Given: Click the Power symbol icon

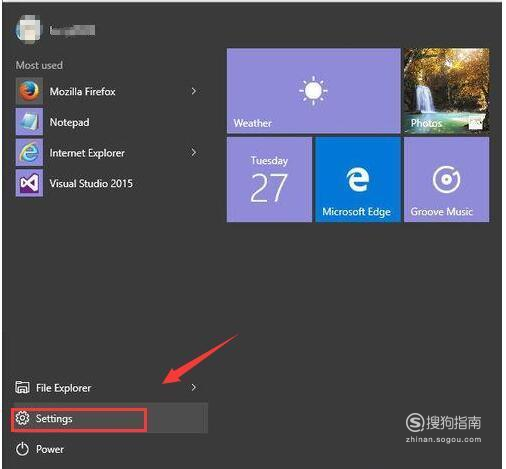Looking at the screenshot, I should click(x=22, y=449).
